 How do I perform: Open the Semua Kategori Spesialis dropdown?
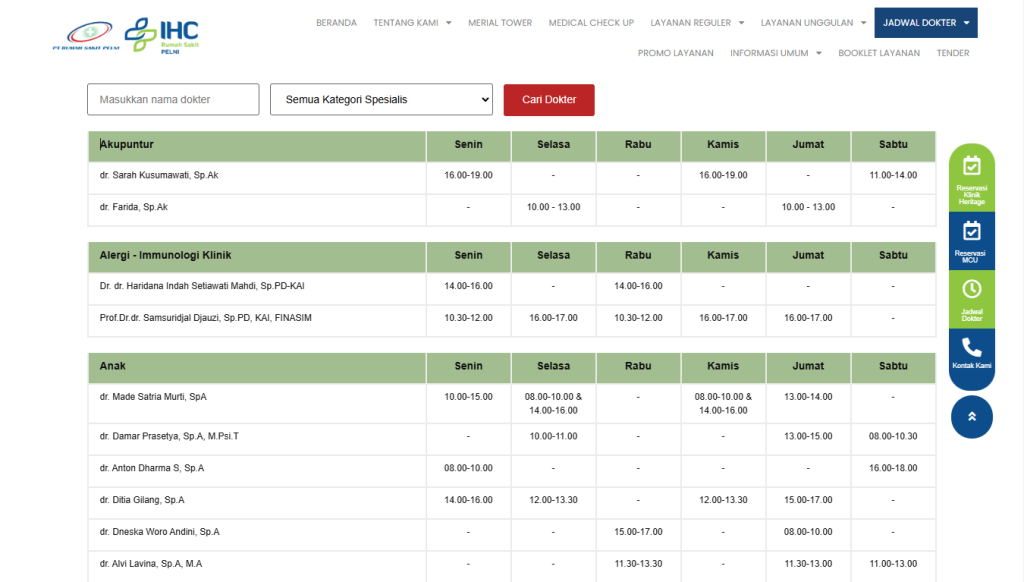click(x=381, y=100)
